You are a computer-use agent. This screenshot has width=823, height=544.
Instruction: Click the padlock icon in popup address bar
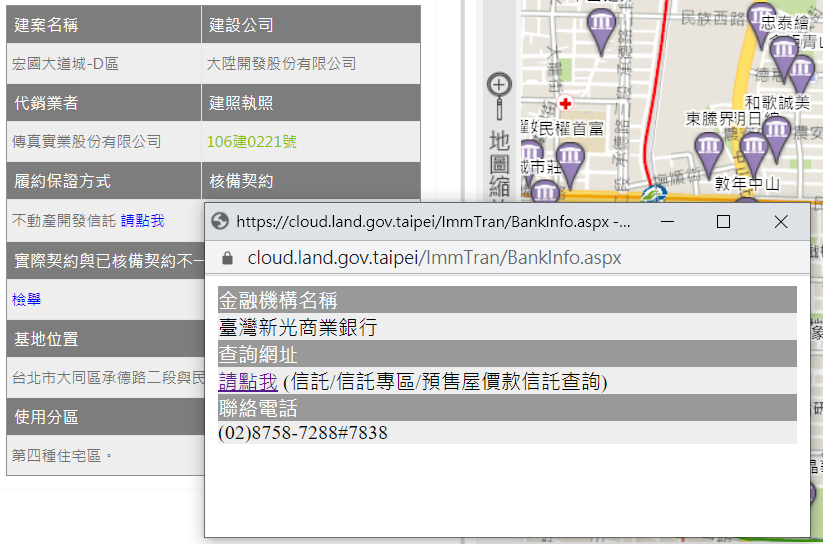[227, 258]
